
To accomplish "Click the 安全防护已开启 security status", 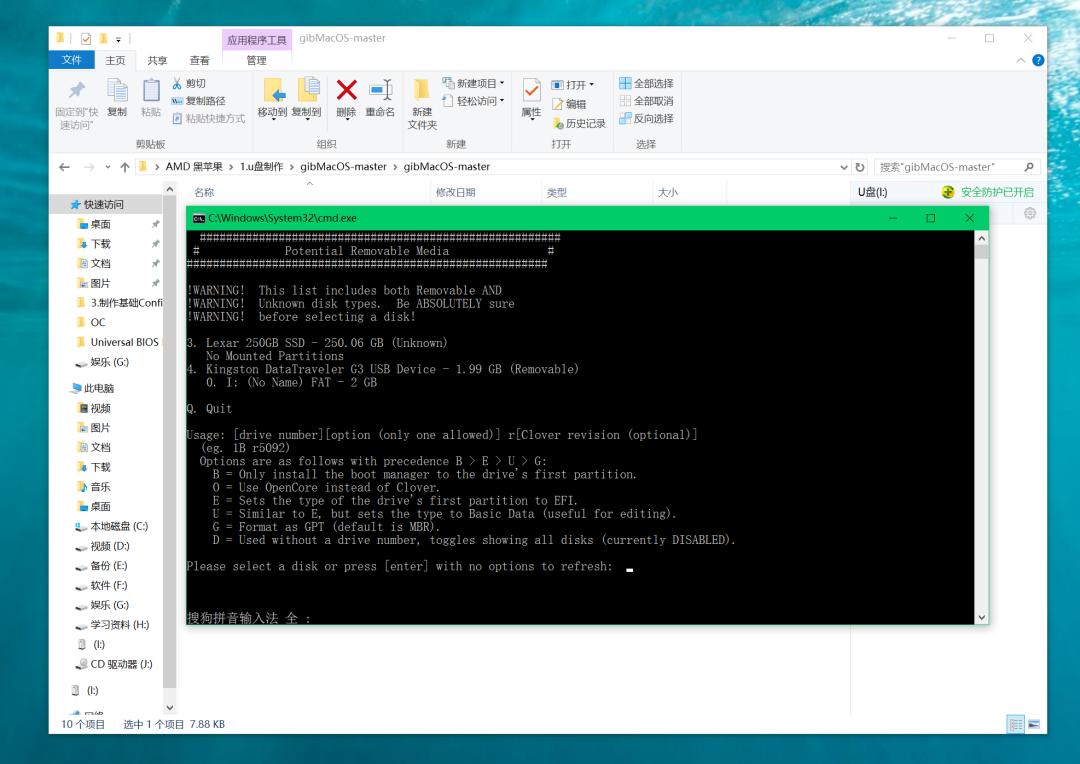I will click(x=988, y=192).
